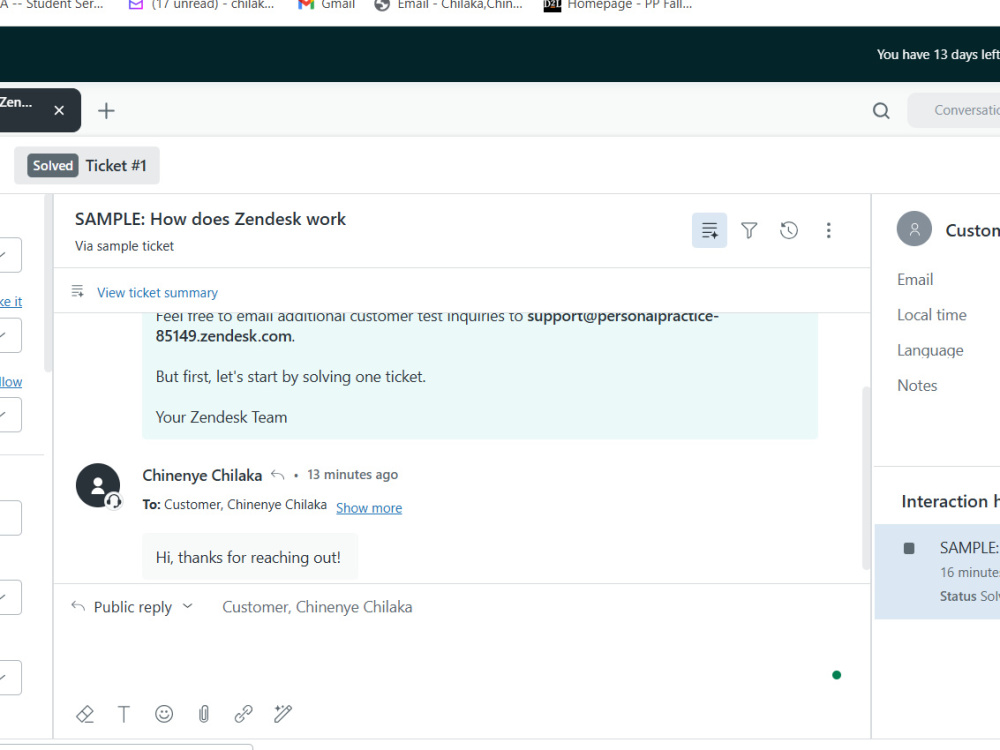Click the customer profile avatar icon

click(914, 229)
